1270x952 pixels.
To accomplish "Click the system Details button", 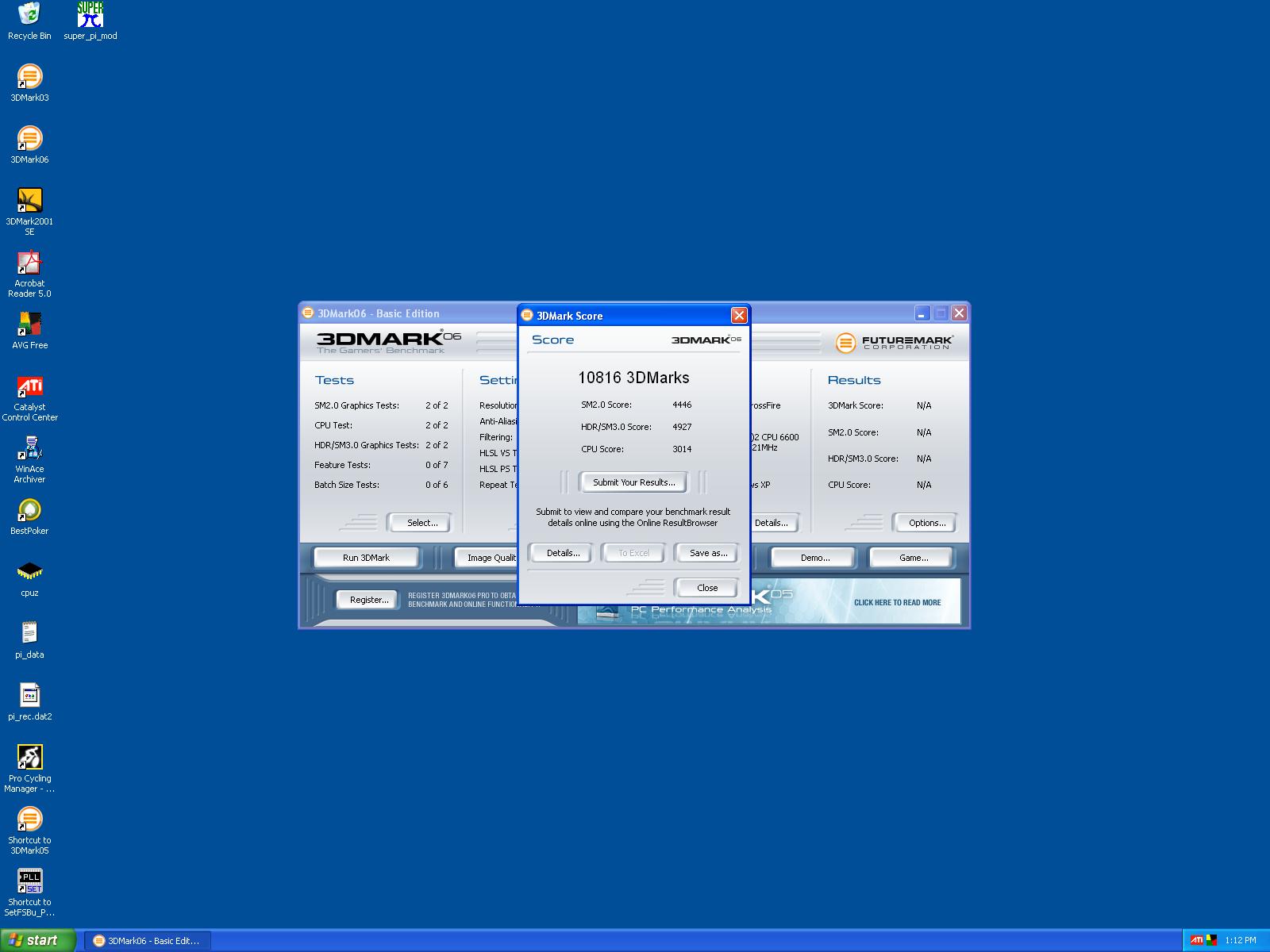I will [775, 523].
